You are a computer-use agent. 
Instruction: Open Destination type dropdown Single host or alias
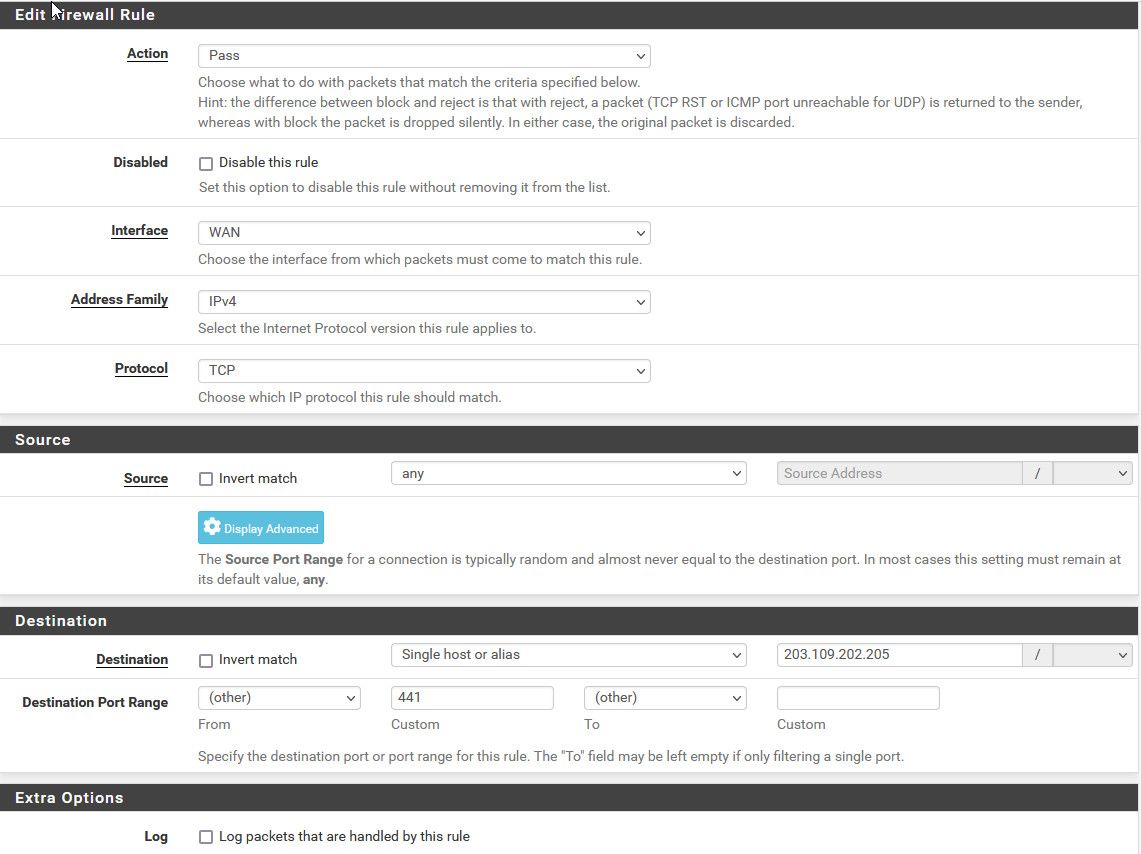[568, 655]
